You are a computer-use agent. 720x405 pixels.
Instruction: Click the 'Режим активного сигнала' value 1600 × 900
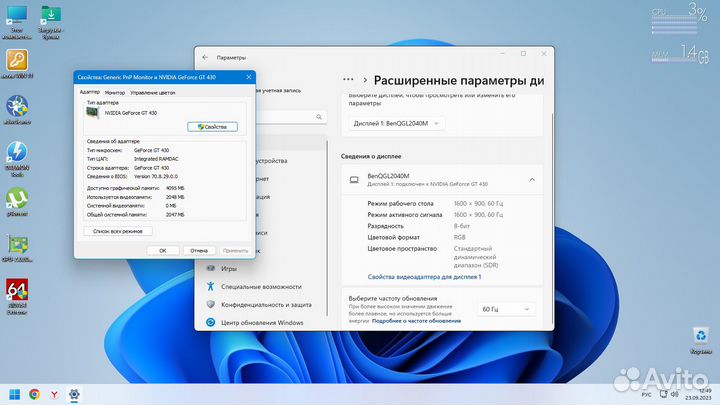click(478, 214)
